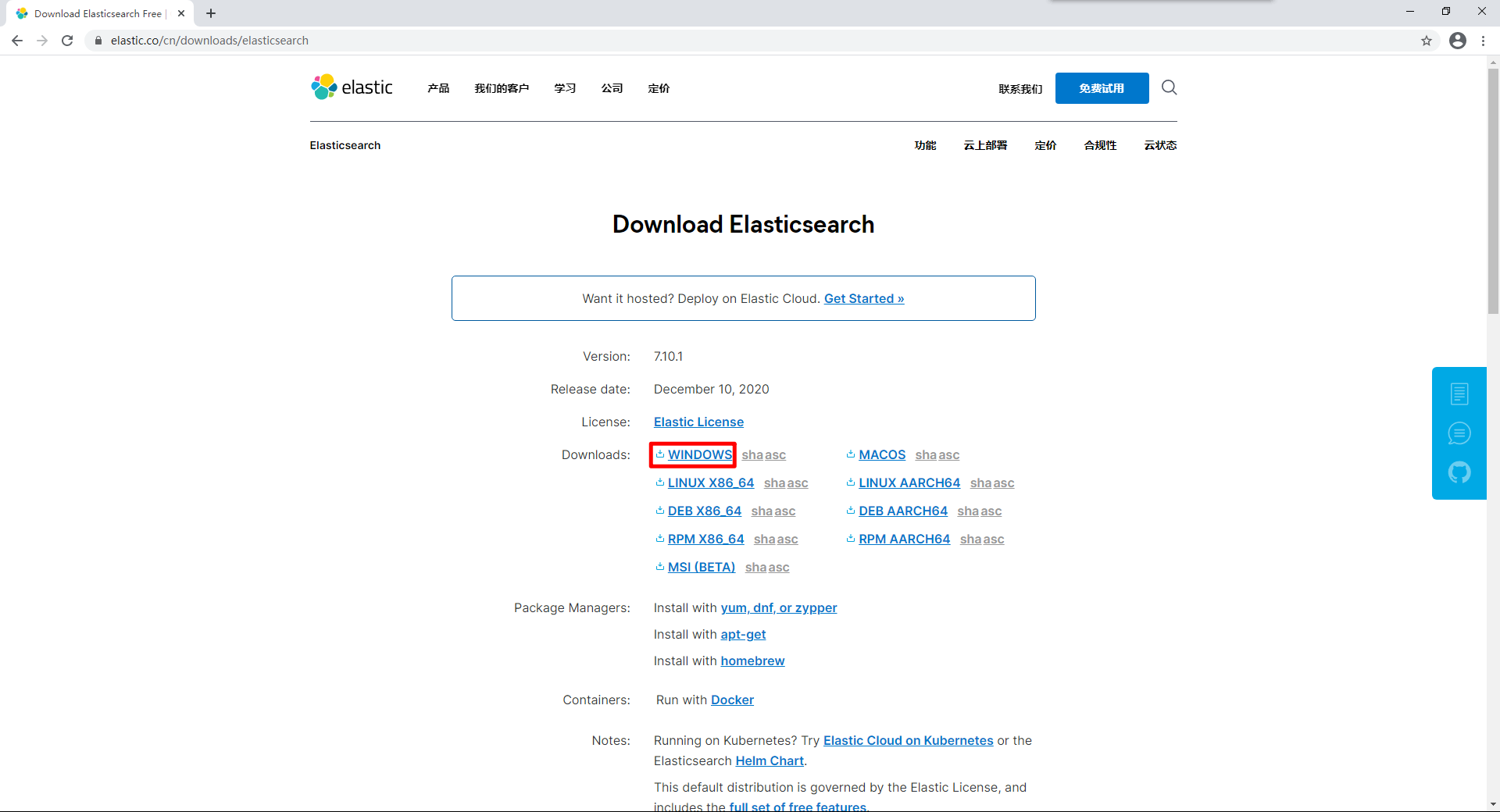
Task: Open the chat bubble icon in the side panel
Action: (1459, 433)
